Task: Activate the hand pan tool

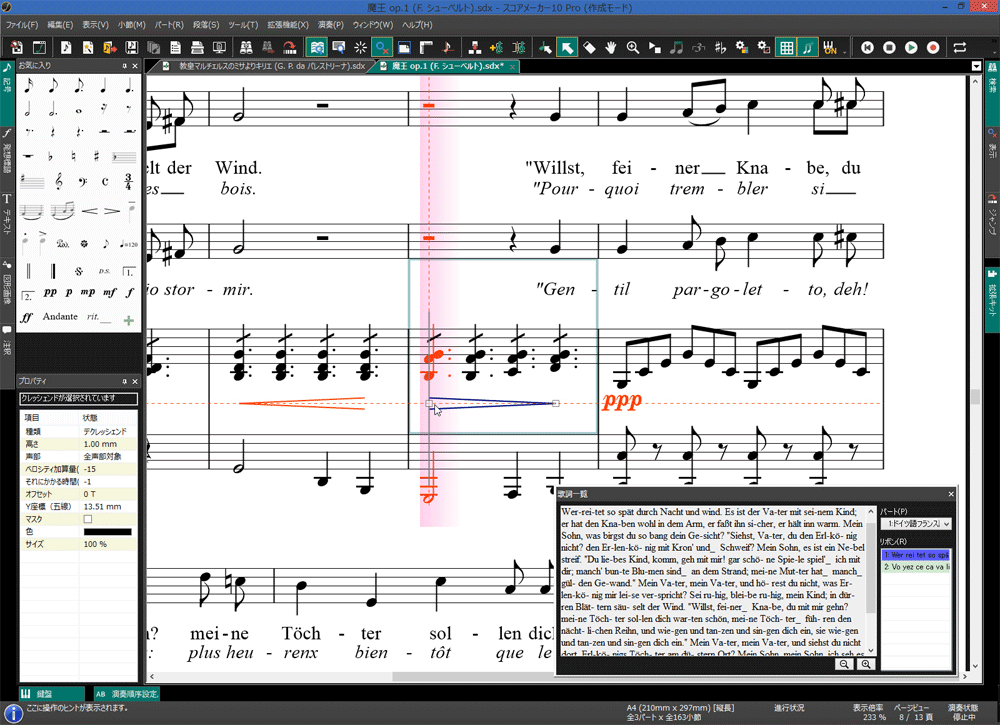Action: [611, 47]
